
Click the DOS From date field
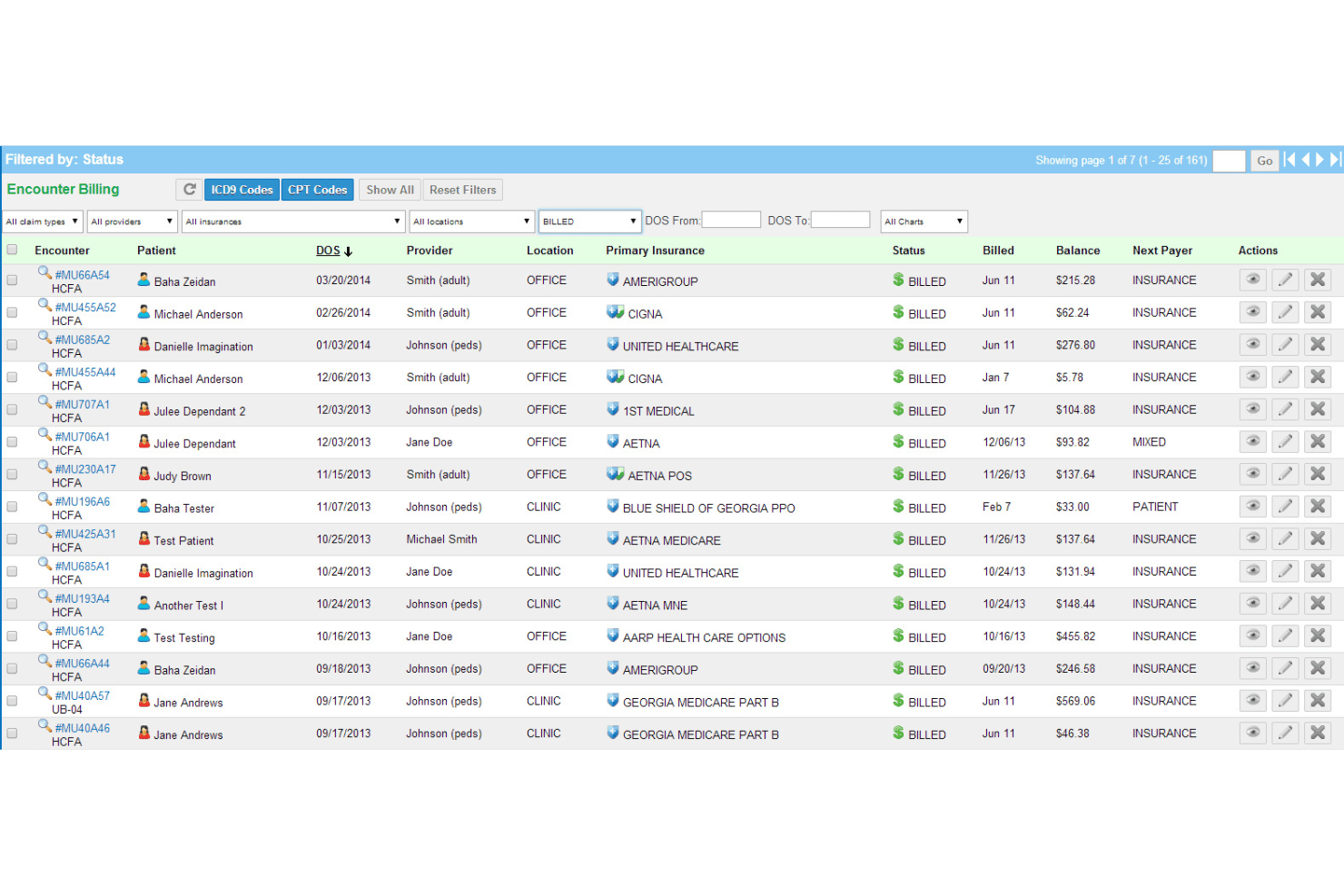(x=731, y=220)
